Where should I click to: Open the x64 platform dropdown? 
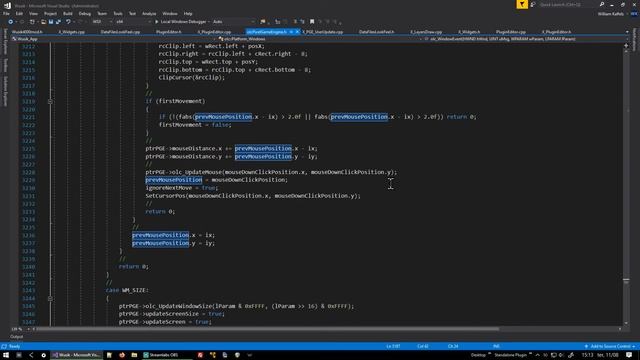click(x=133, y=22)
